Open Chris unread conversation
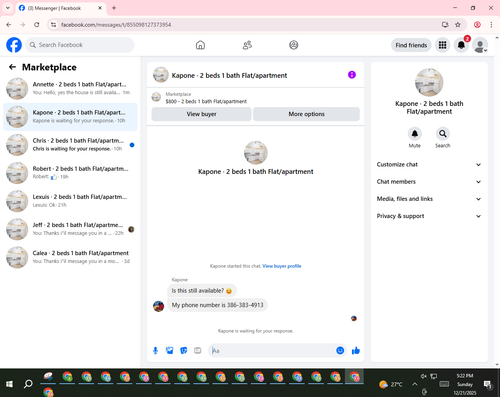Screen dimensions: 500x397 [x=70, y=145]
